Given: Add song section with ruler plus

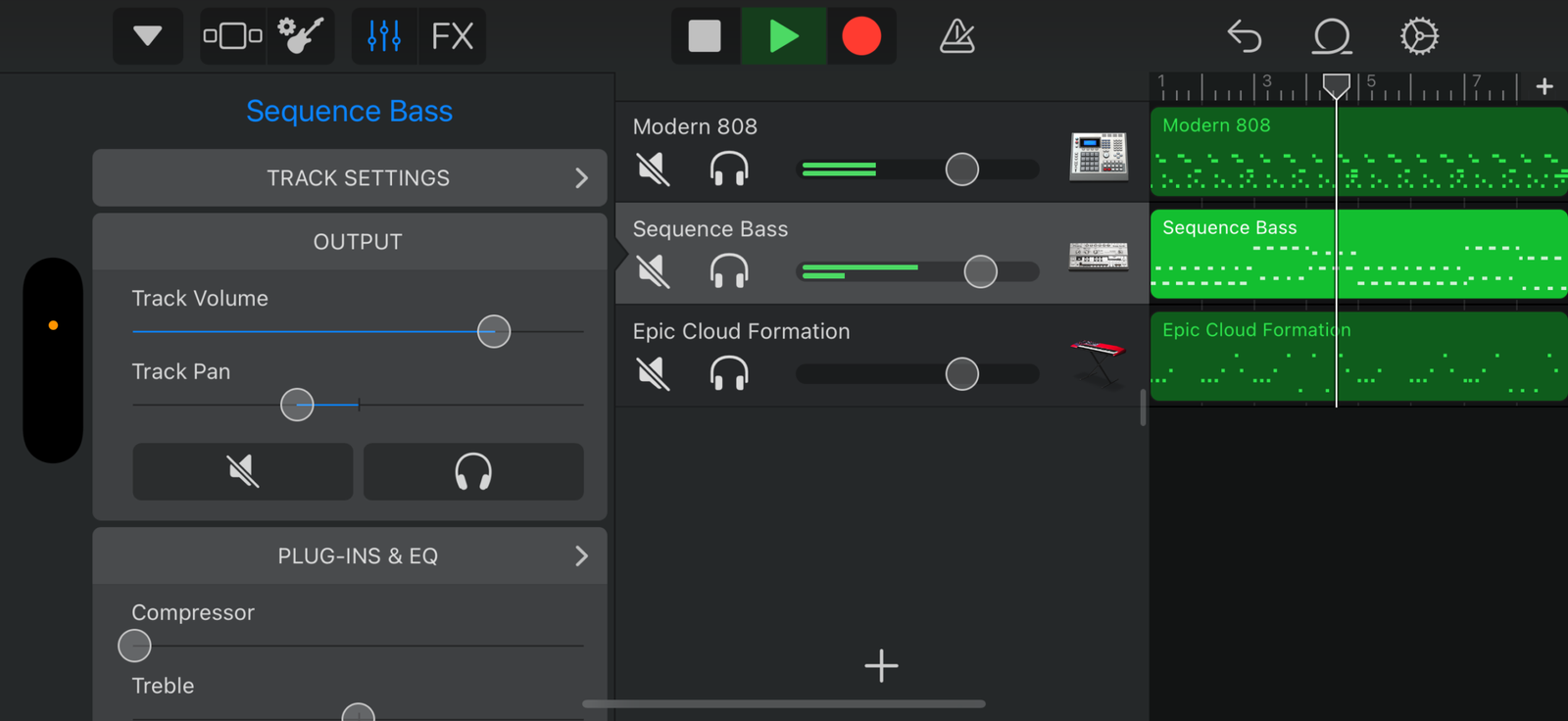Looking at the screenshot, I should click(x=1544, y=86).
